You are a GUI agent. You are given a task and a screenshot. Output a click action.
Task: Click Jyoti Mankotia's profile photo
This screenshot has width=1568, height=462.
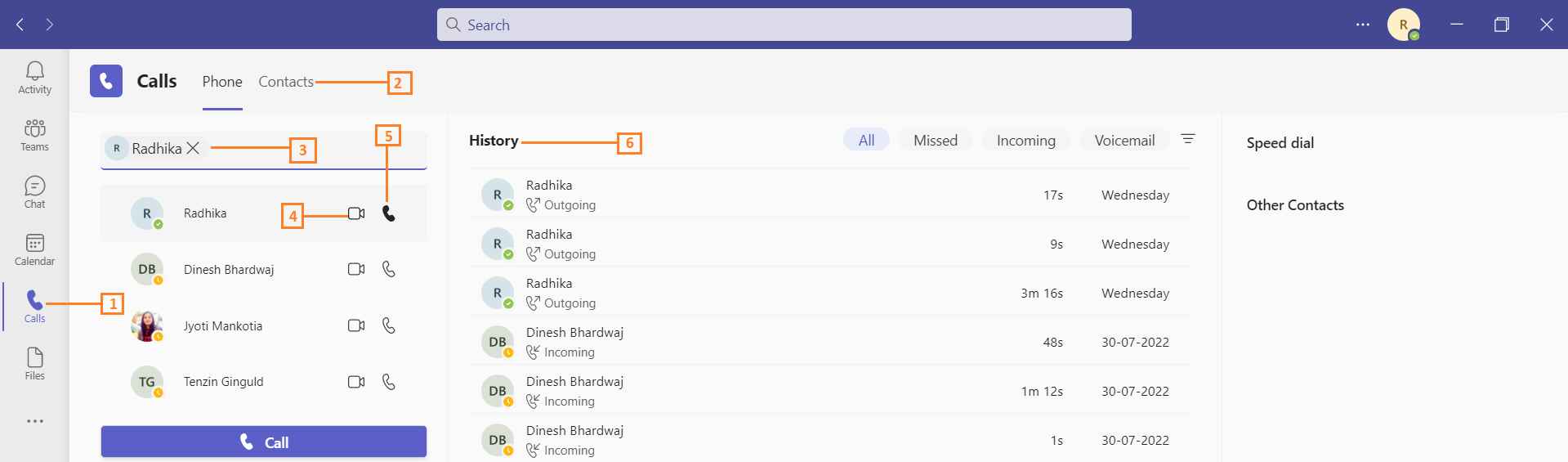(147, 325)
